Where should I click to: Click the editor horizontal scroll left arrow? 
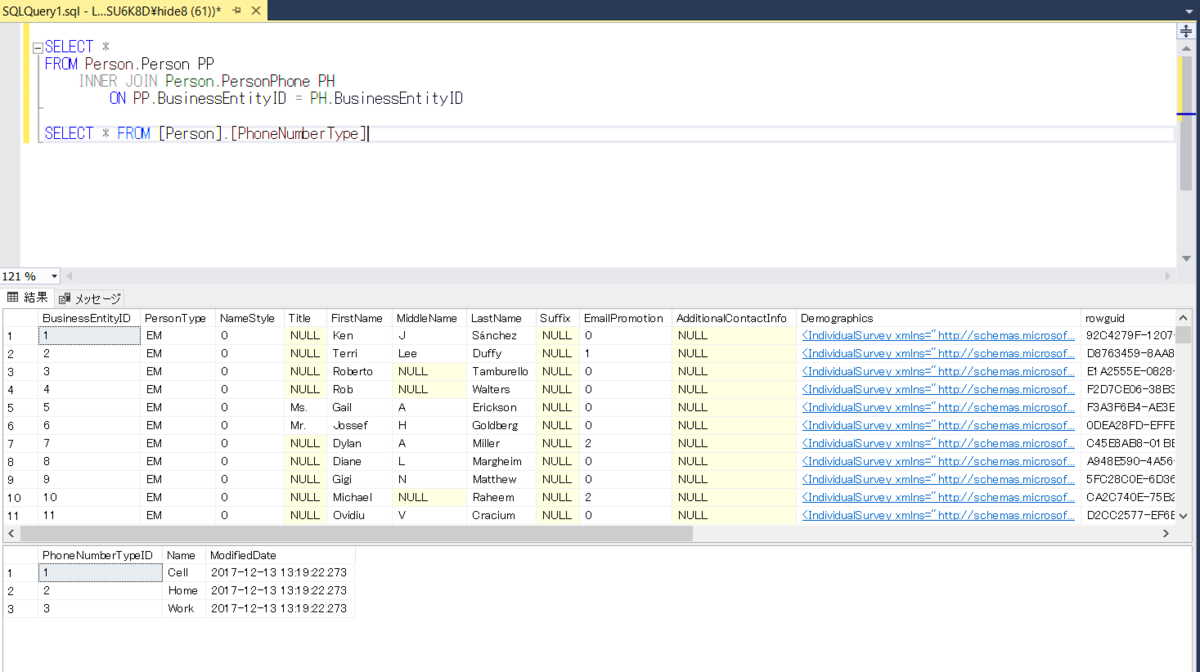coord(70,276)
